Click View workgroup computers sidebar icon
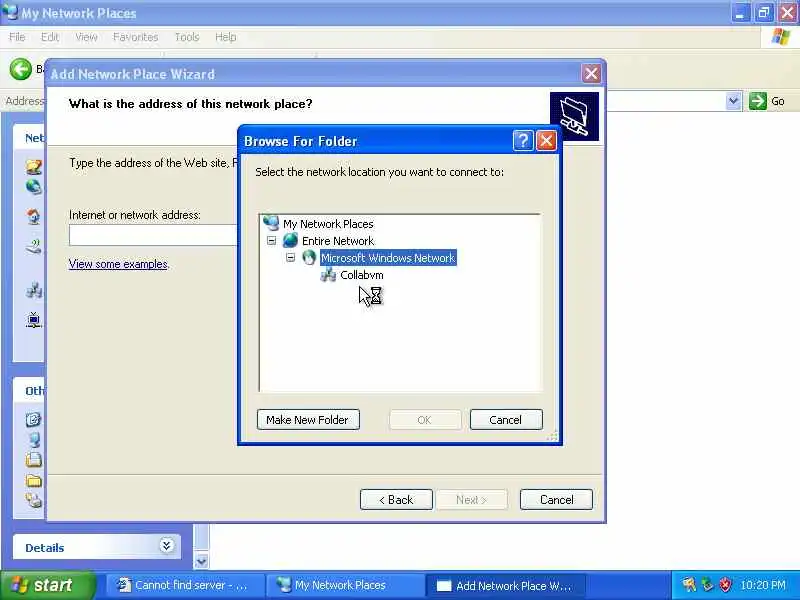 click(34, 290)
